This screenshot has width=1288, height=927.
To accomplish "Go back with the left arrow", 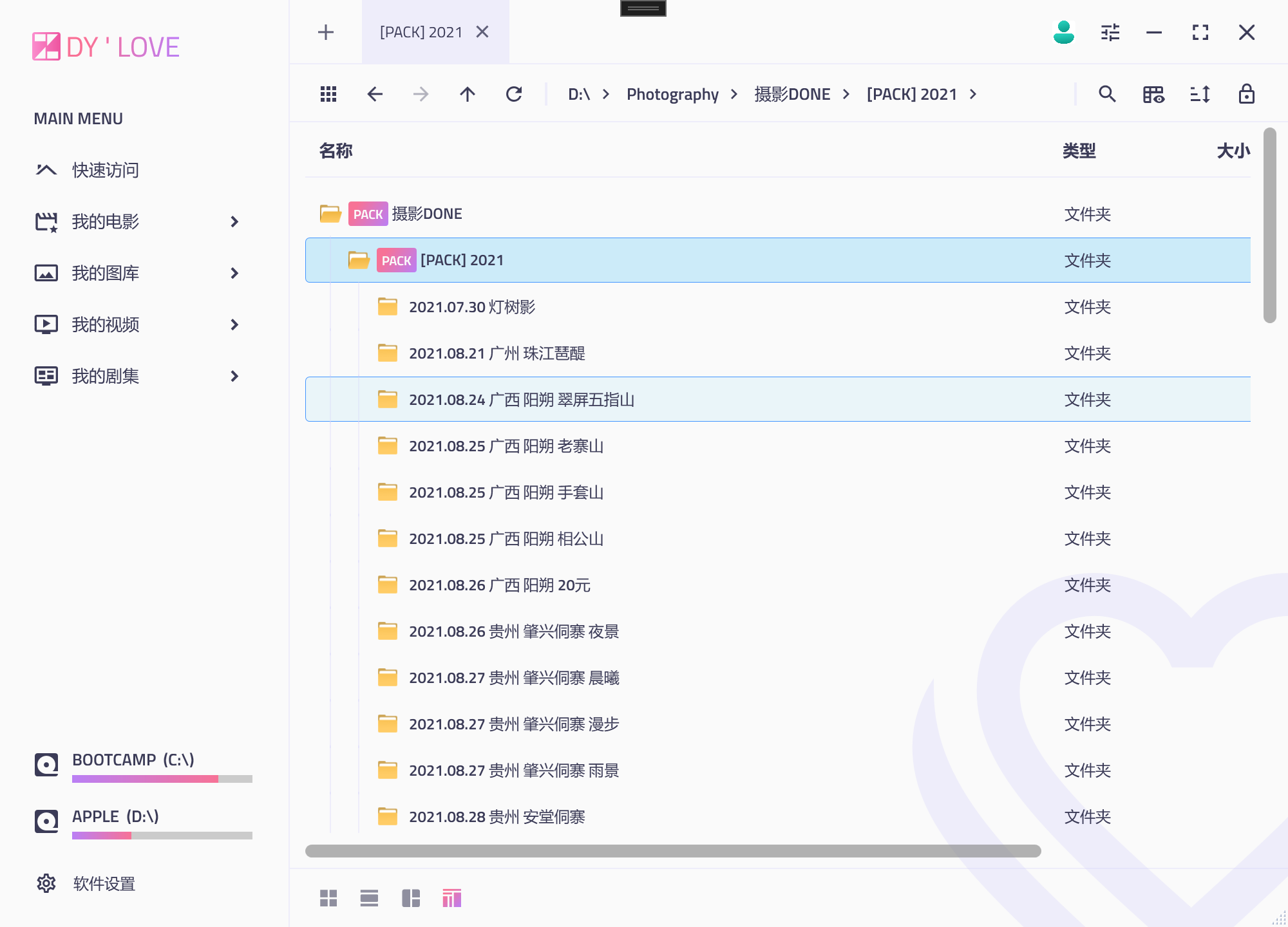I will (375, 95).
